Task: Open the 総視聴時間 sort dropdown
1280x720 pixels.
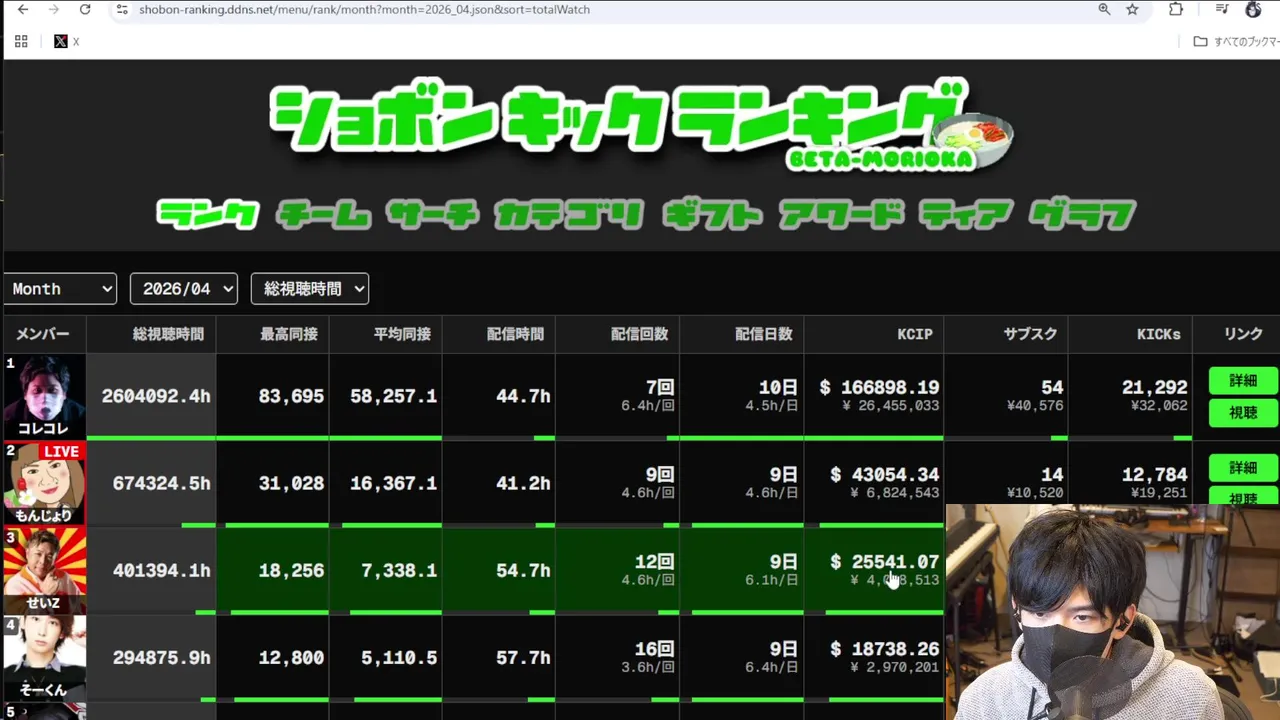Action: coord(310,289)
